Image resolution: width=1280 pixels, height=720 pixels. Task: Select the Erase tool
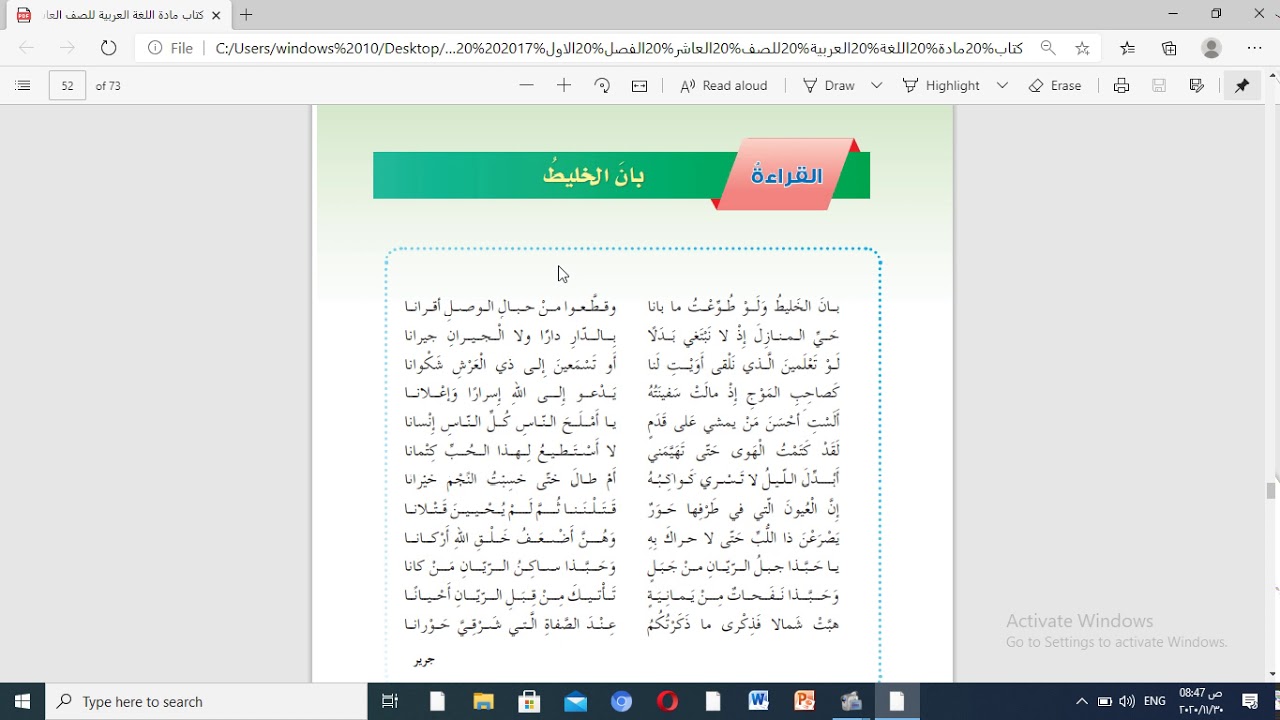coord(1055,86)
